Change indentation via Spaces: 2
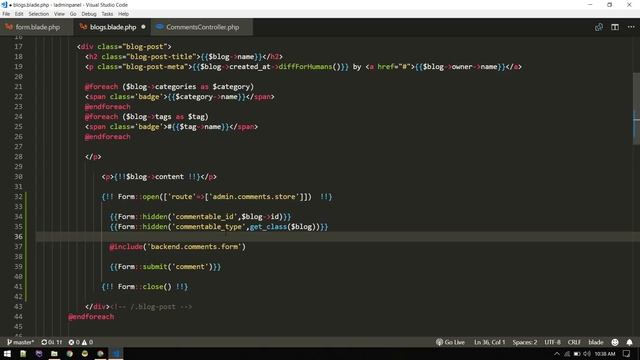 point(524,342)
